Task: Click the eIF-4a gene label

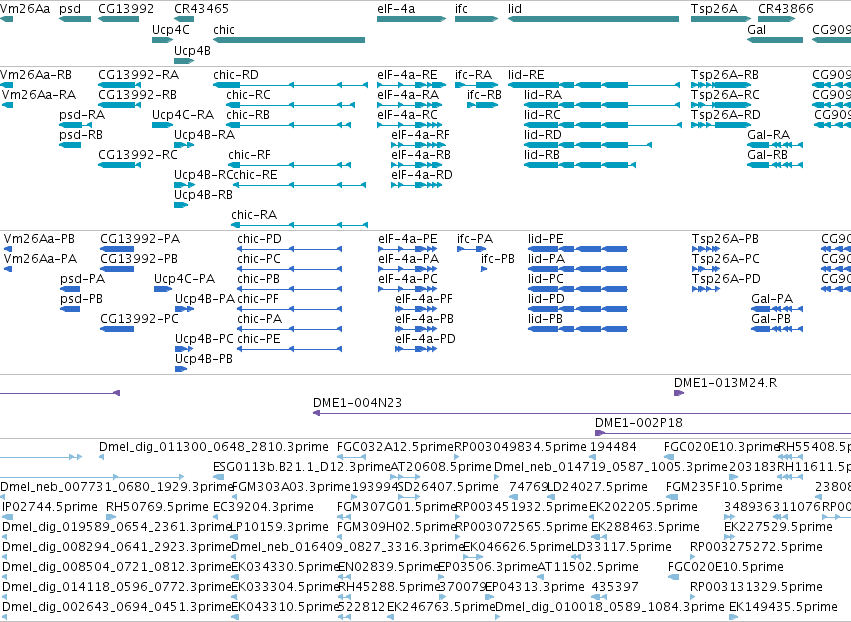Action: coord(396,9)
